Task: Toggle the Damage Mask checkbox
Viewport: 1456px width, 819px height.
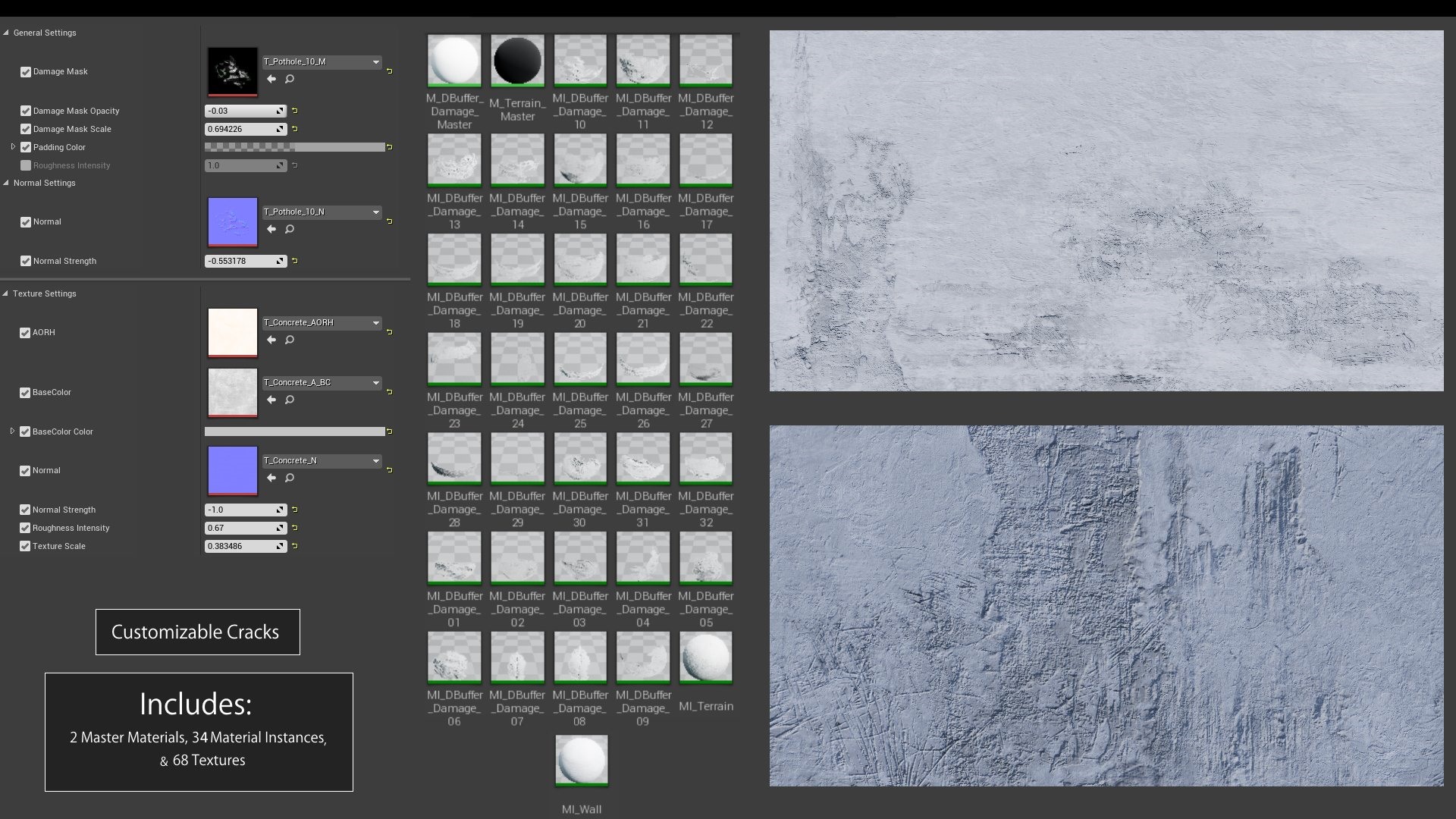Action: [25, 71]
